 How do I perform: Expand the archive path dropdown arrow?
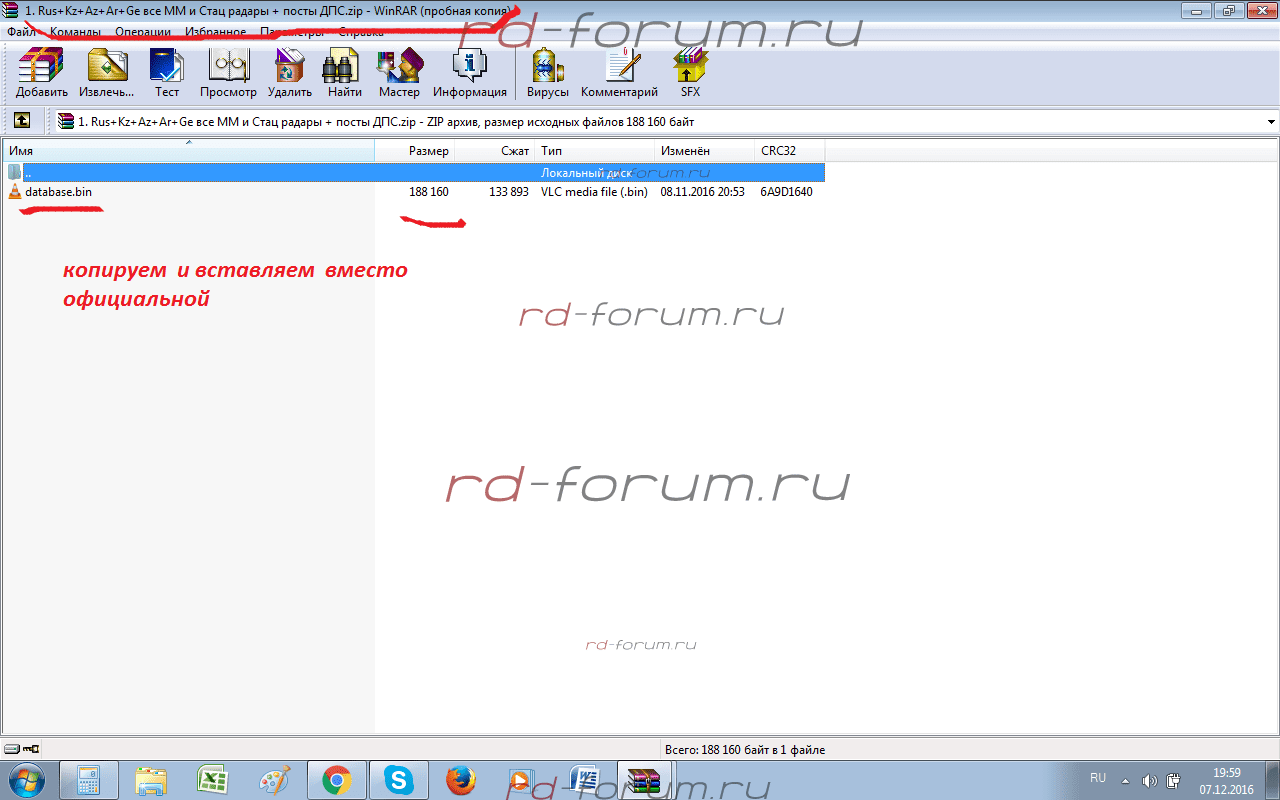coord(1271,122)
